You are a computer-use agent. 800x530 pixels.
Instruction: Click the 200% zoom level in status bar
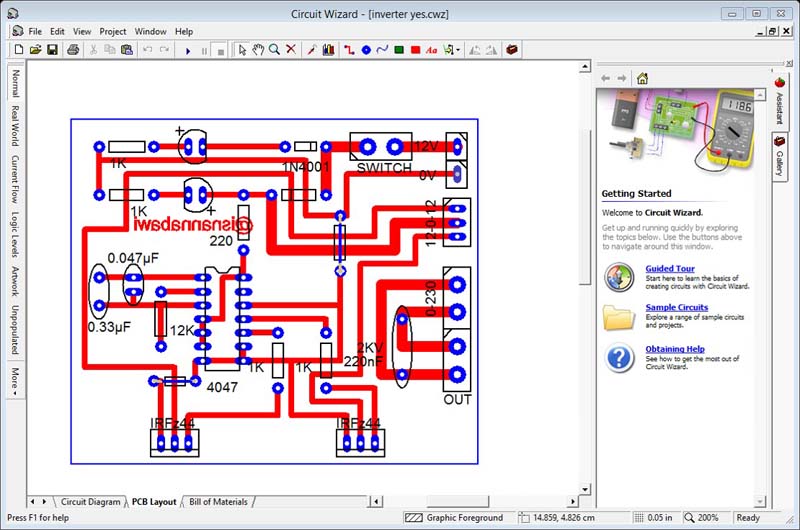(x=708, y=518)
